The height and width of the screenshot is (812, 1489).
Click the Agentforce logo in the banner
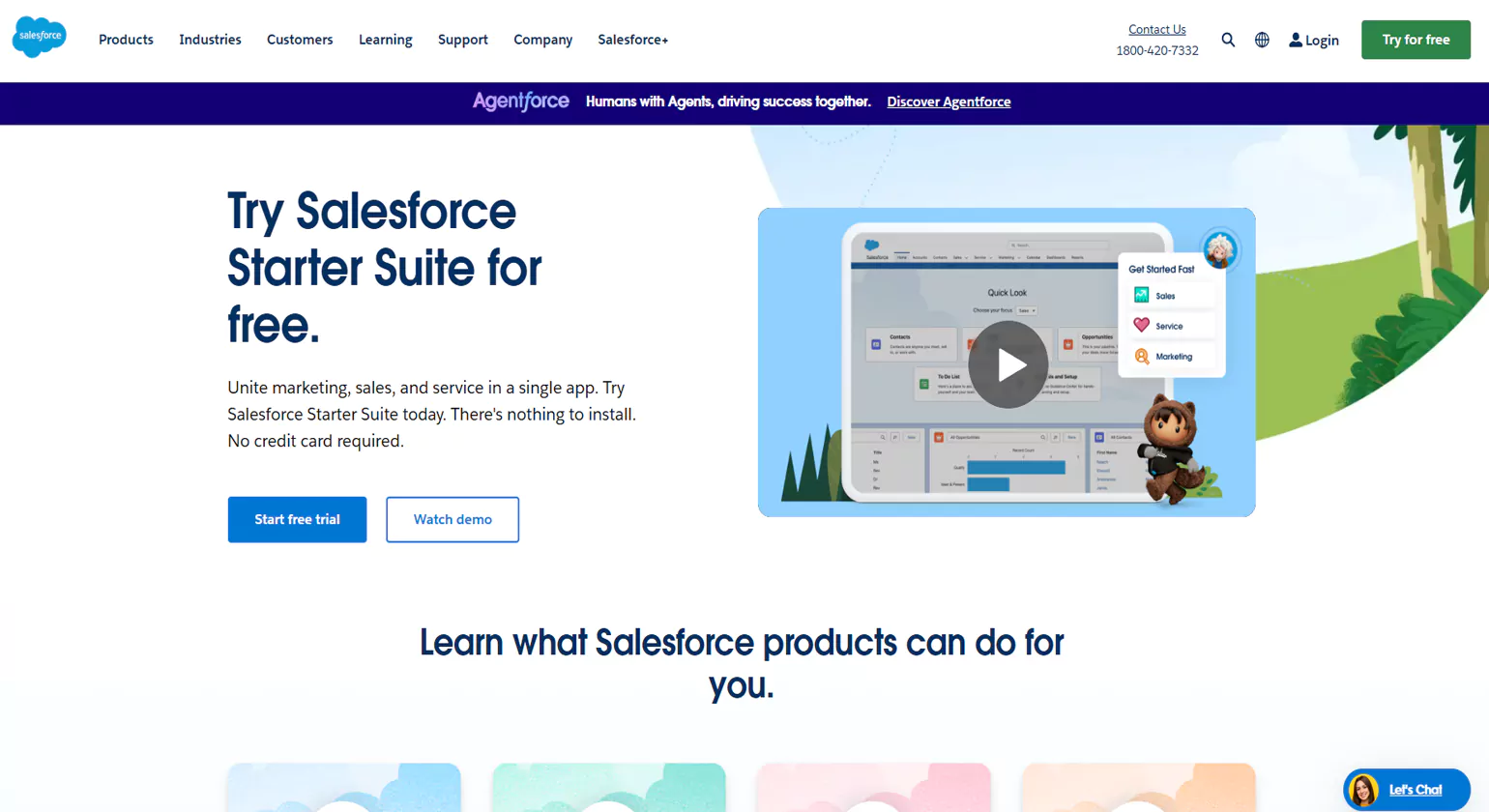pyautogui.click(x=520, y=101)
